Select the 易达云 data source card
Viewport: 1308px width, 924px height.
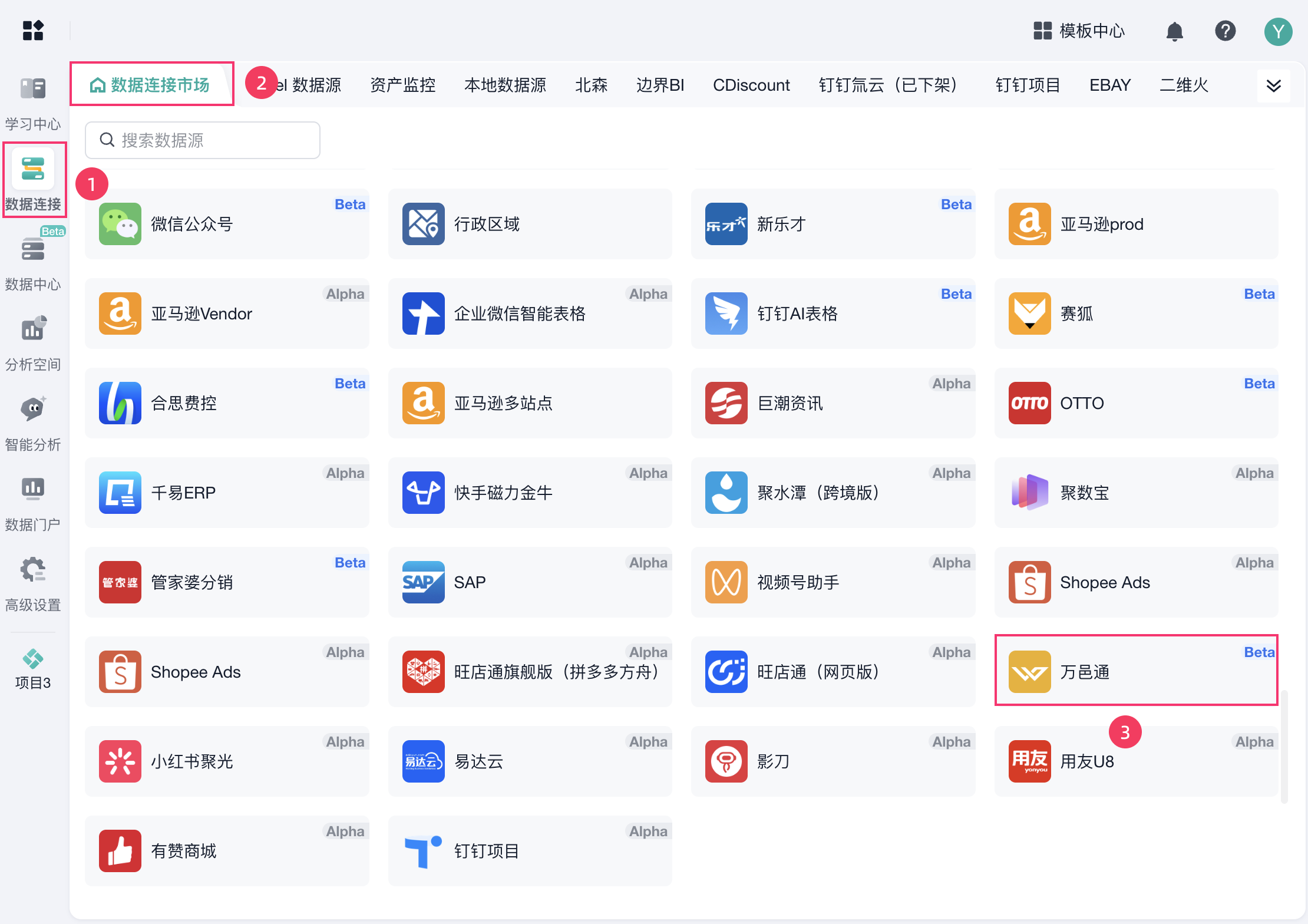530,761
